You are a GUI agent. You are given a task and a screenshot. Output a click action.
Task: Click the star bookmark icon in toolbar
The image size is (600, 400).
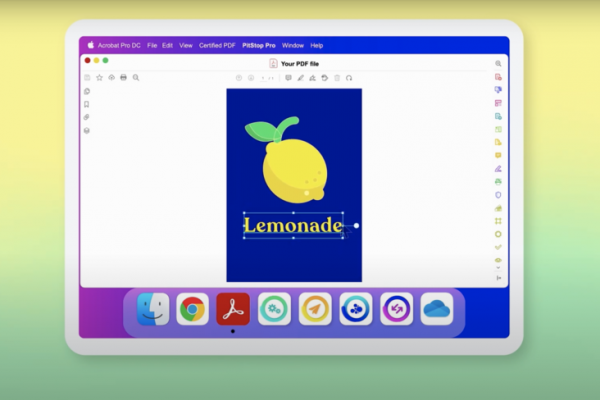click(99, 77)
